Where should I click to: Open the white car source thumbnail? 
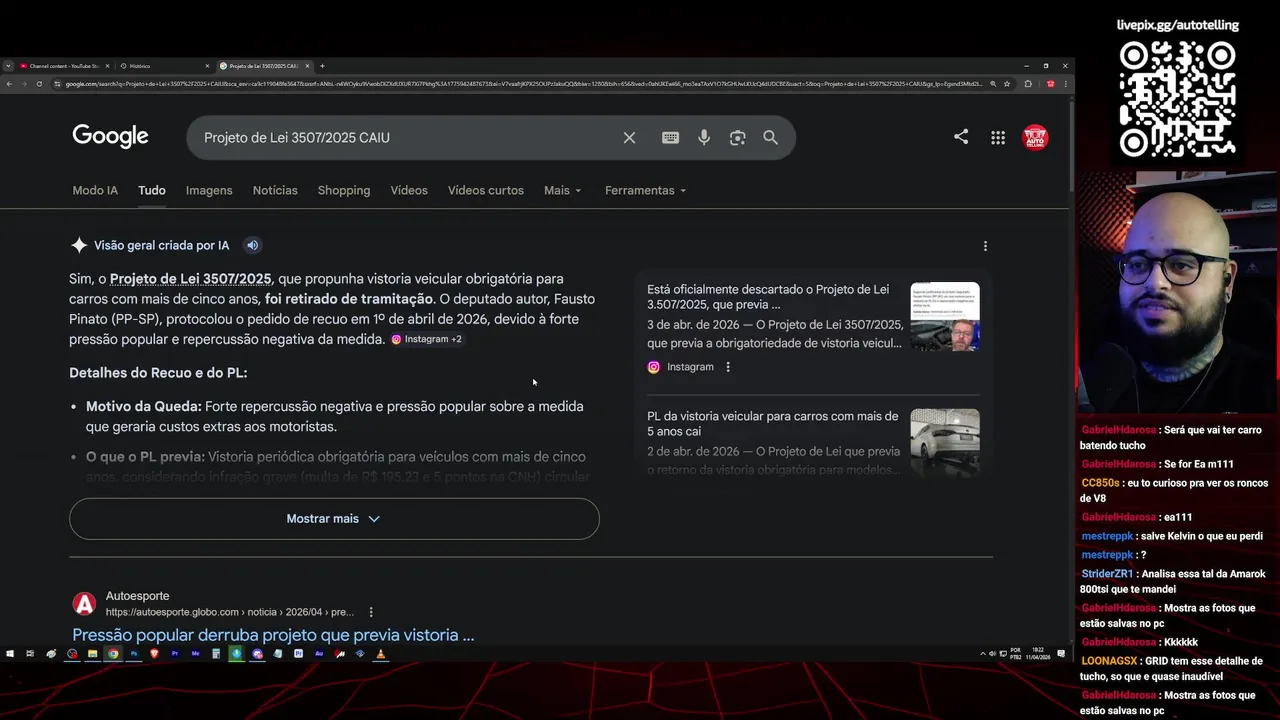[x=945, y=442]
